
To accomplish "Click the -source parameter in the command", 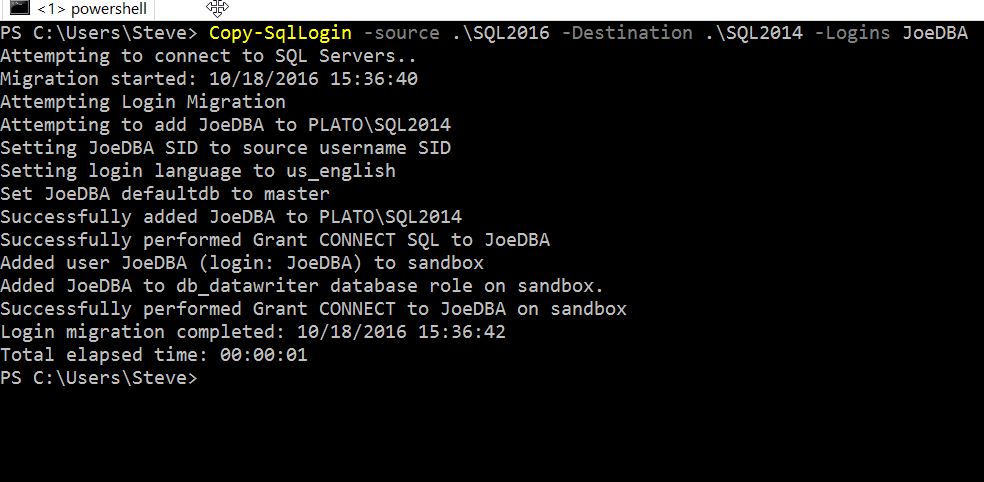I will coord(397,33).
